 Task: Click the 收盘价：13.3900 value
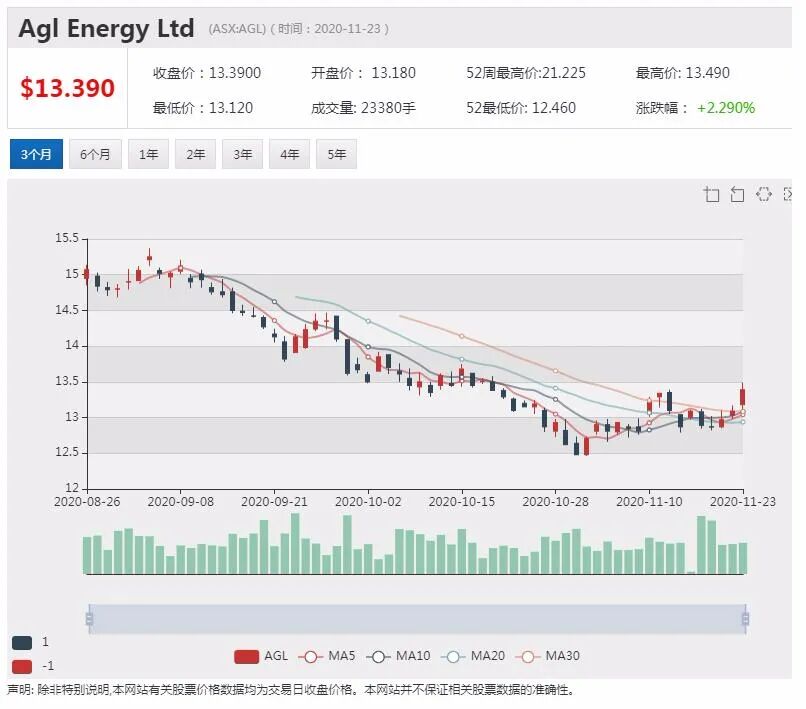207,73
